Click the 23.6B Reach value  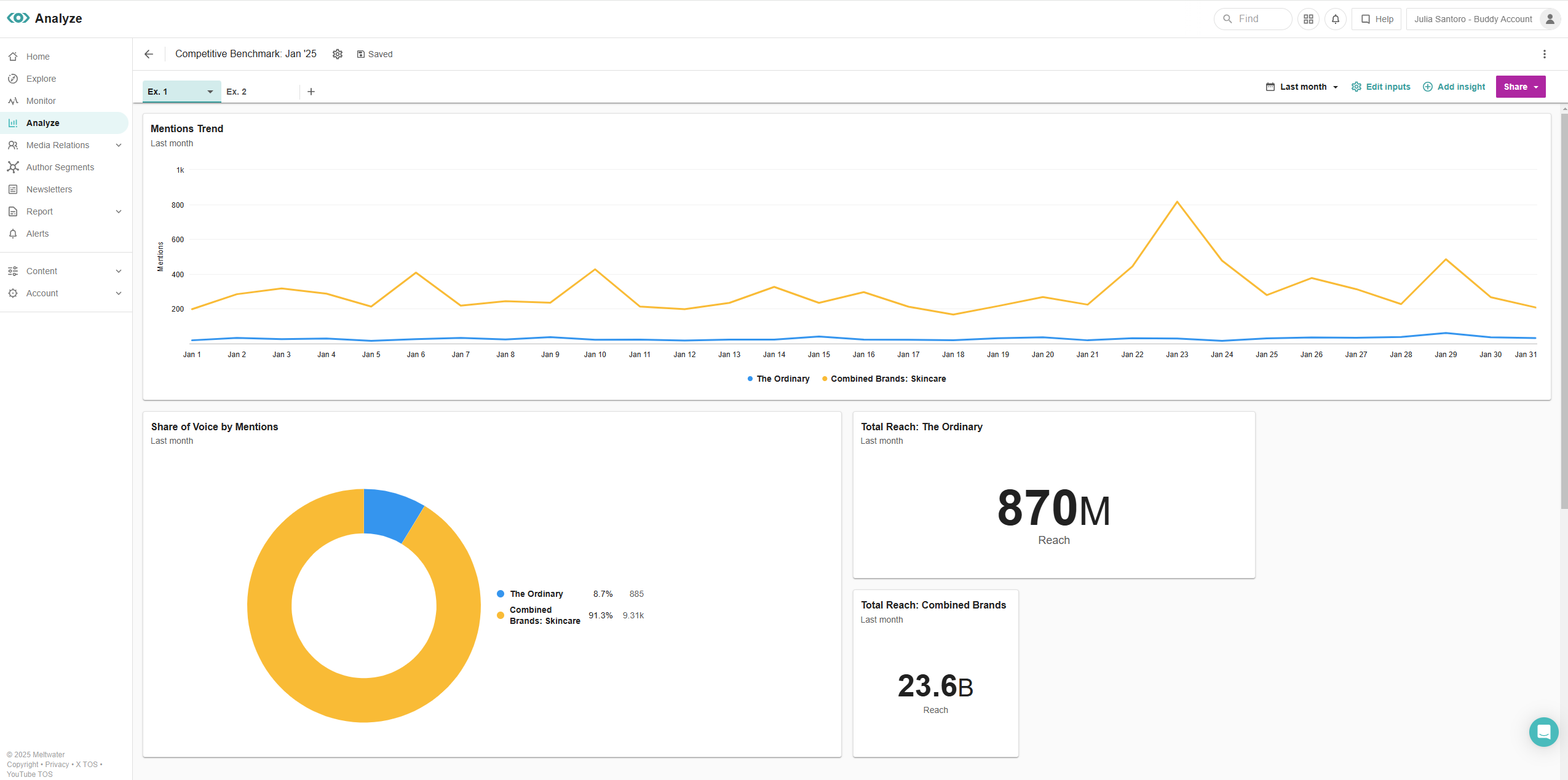(935, 686)
